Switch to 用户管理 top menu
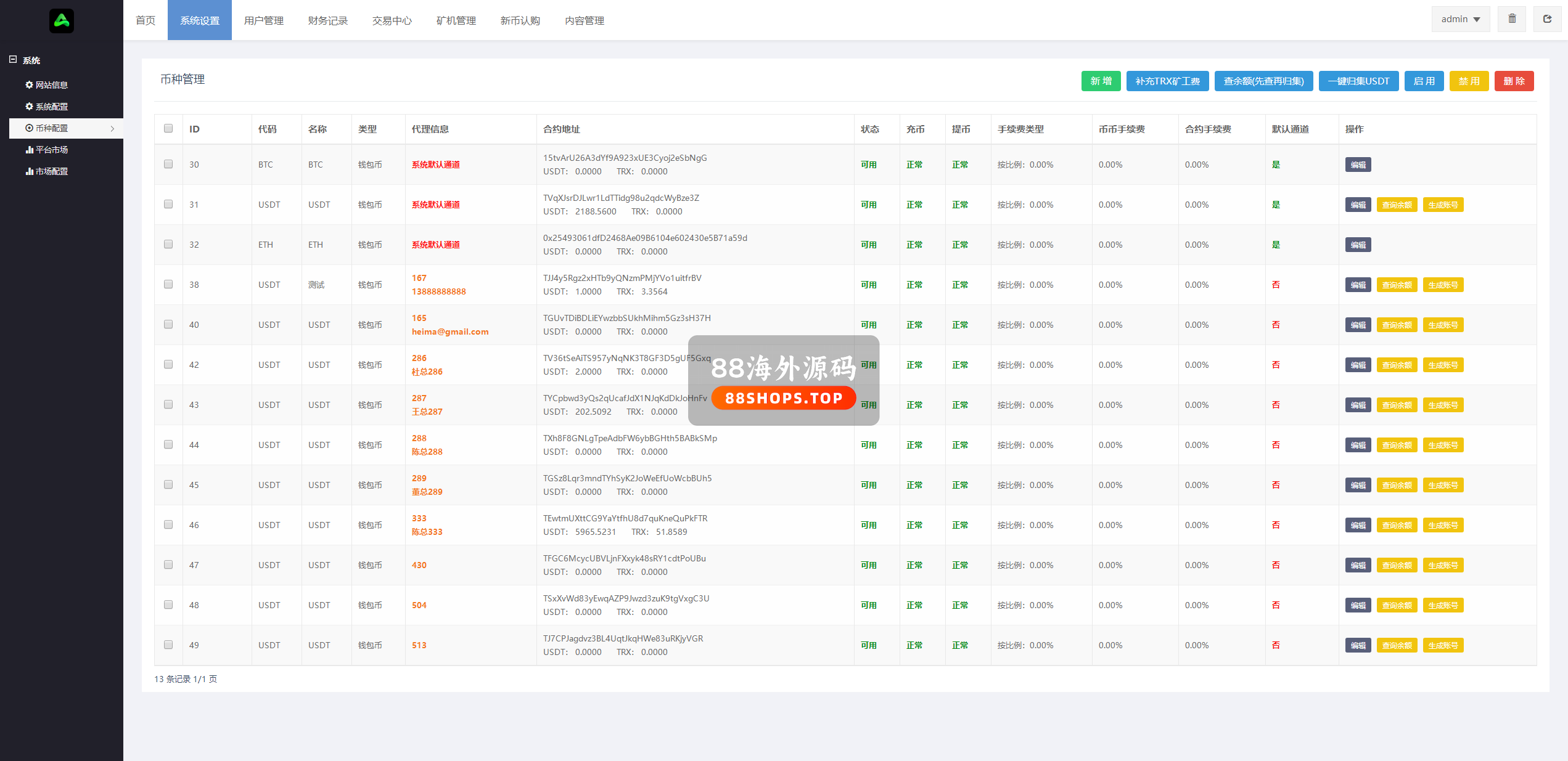Viewport: 1568px width, 761px height. 263,20
